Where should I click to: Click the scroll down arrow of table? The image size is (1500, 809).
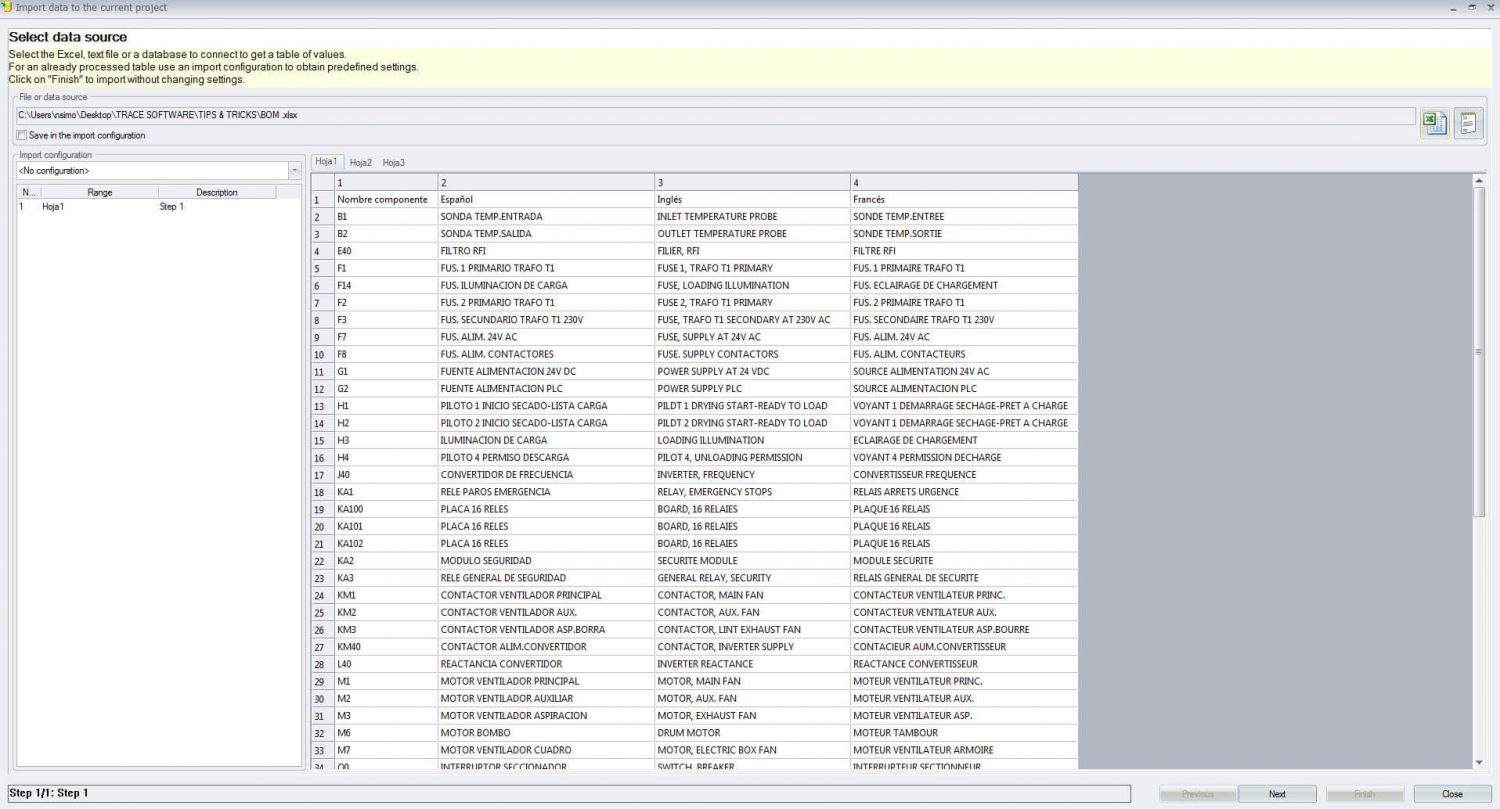click(1480, 763)
